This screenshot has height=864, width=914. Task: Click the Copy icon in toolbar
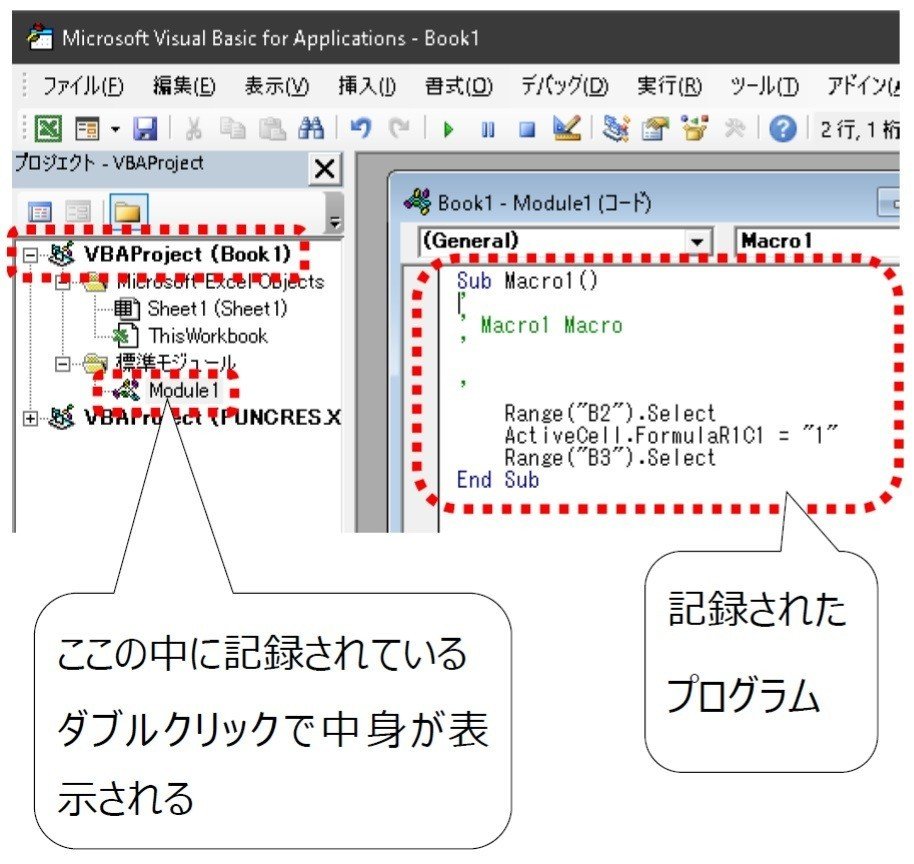coord(233,129)
